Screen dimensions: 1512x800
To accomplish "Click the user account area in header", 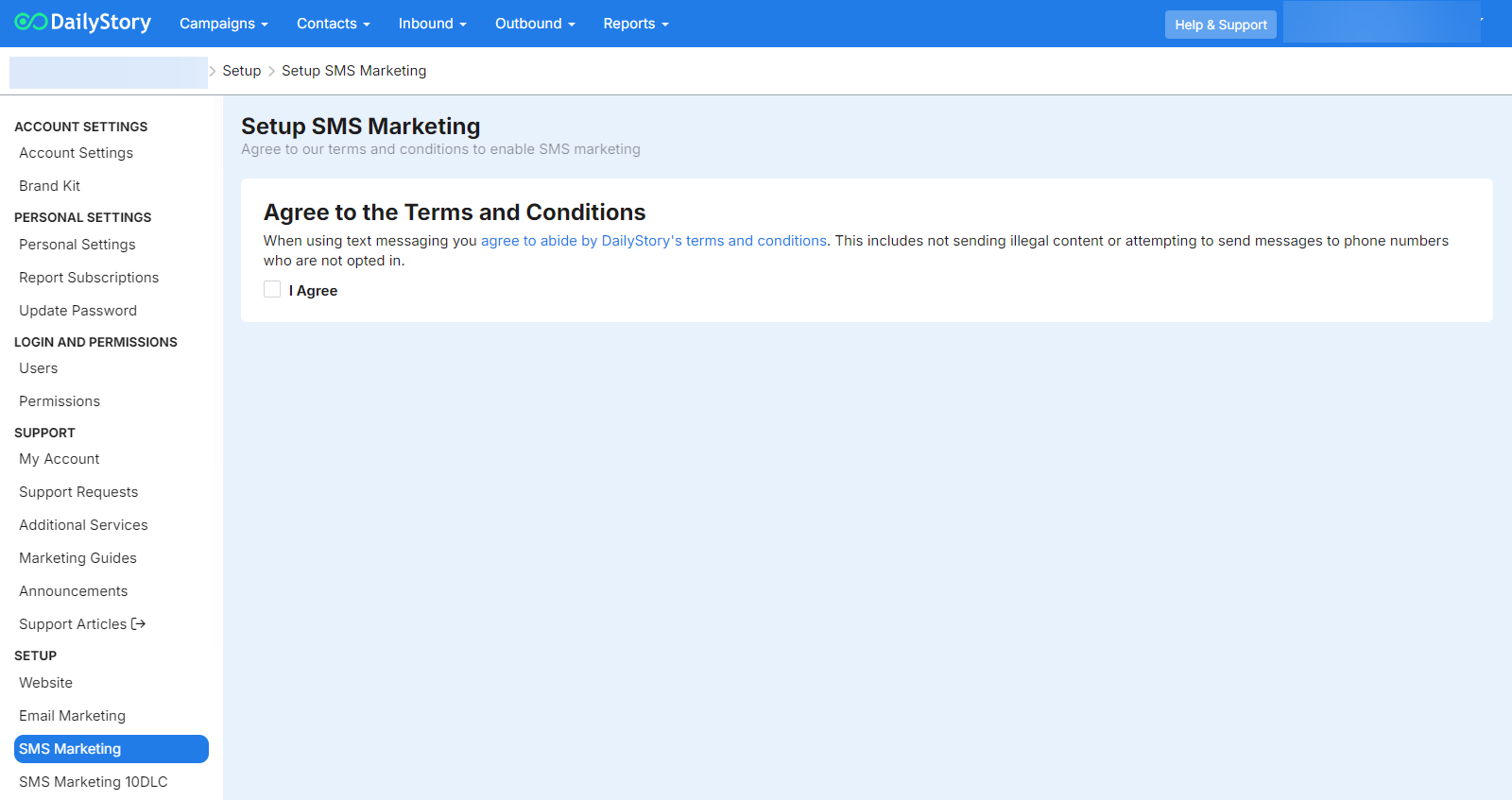I will pos(1382,23).
